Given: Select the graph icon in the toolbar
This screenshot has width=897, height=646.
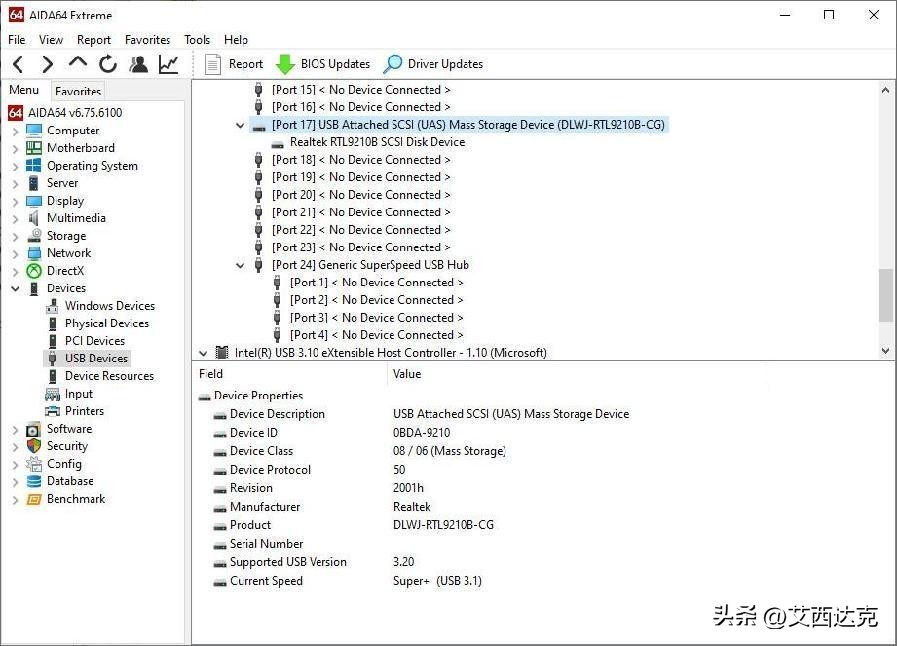Looking at the screenshot, I should 168,63.
